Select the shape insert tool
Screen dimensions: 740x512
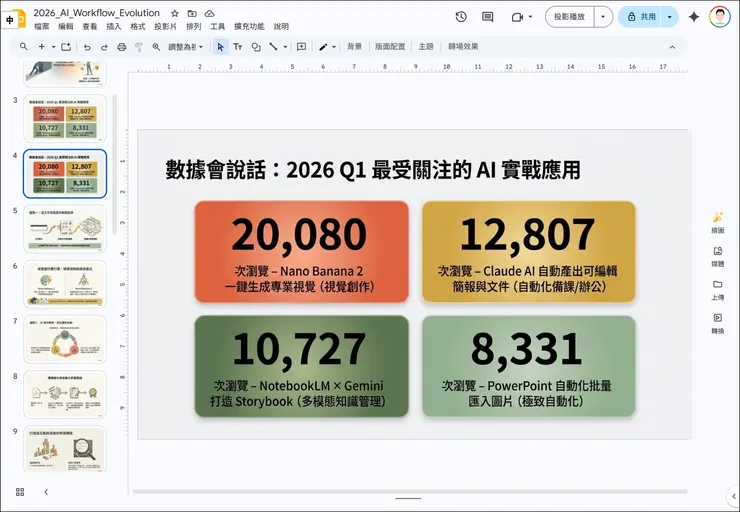256,47
